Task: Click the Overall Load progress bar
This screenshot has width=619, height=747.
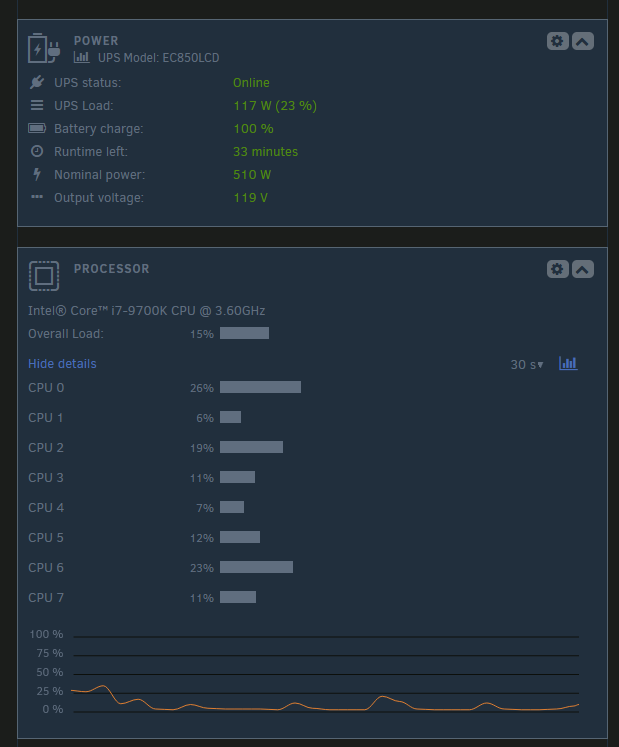Action: 244,333
